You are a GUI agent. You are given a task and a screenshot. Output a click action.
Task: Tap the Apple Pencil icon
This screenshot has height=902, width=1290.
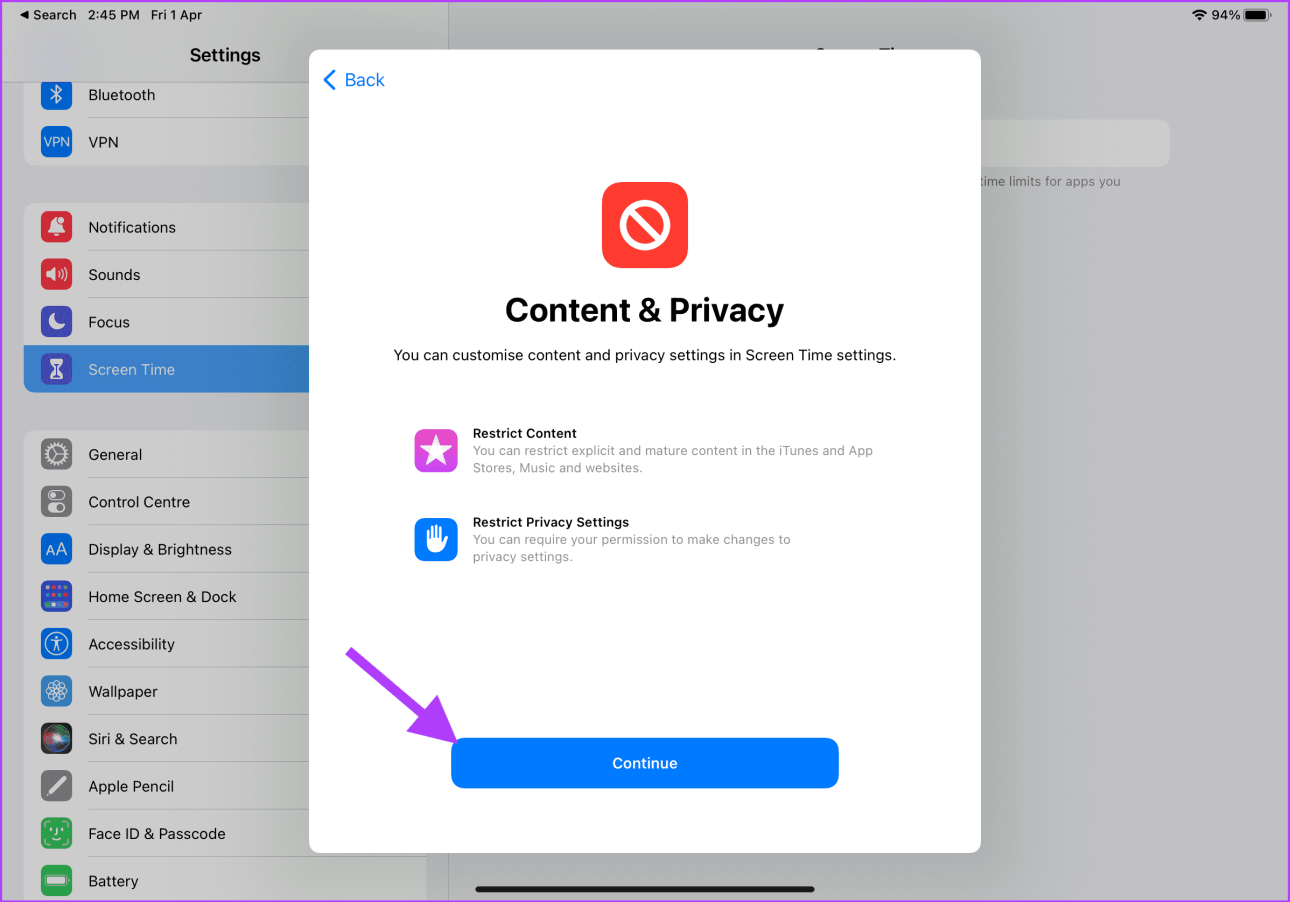click(x=57, y=786)
